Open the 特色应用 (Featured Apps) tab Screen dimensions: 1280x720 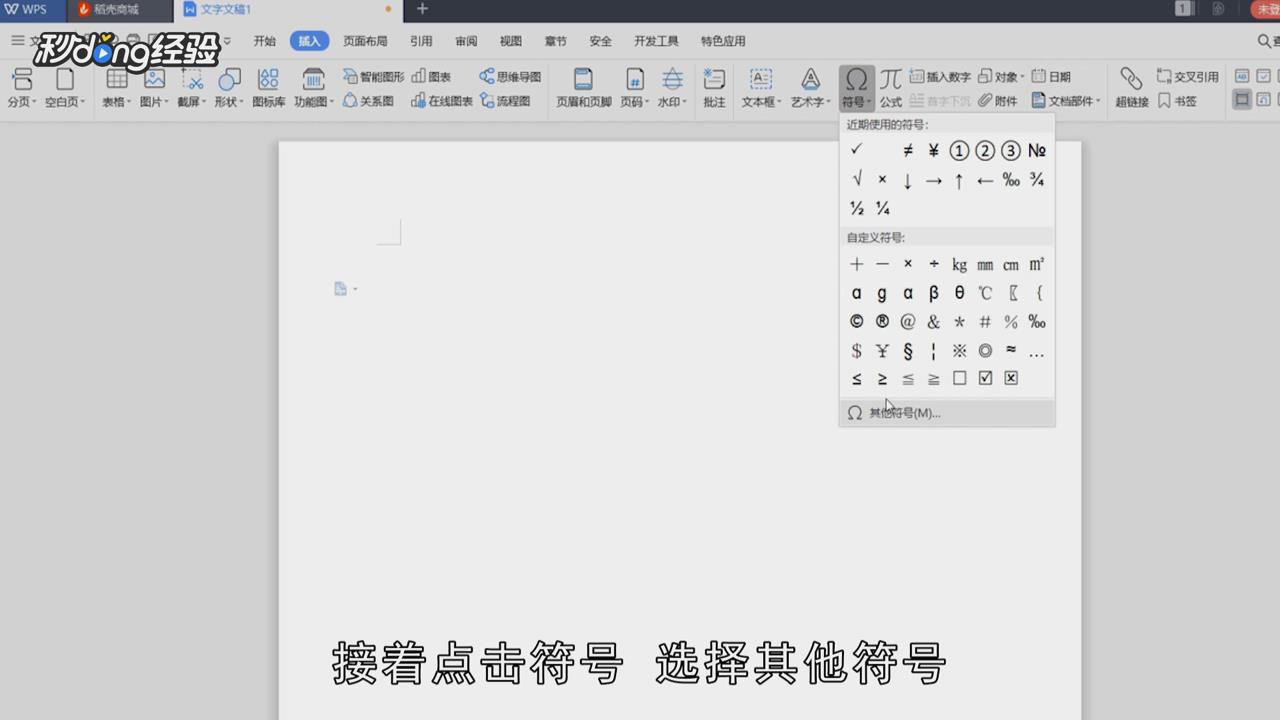[723, 41]
